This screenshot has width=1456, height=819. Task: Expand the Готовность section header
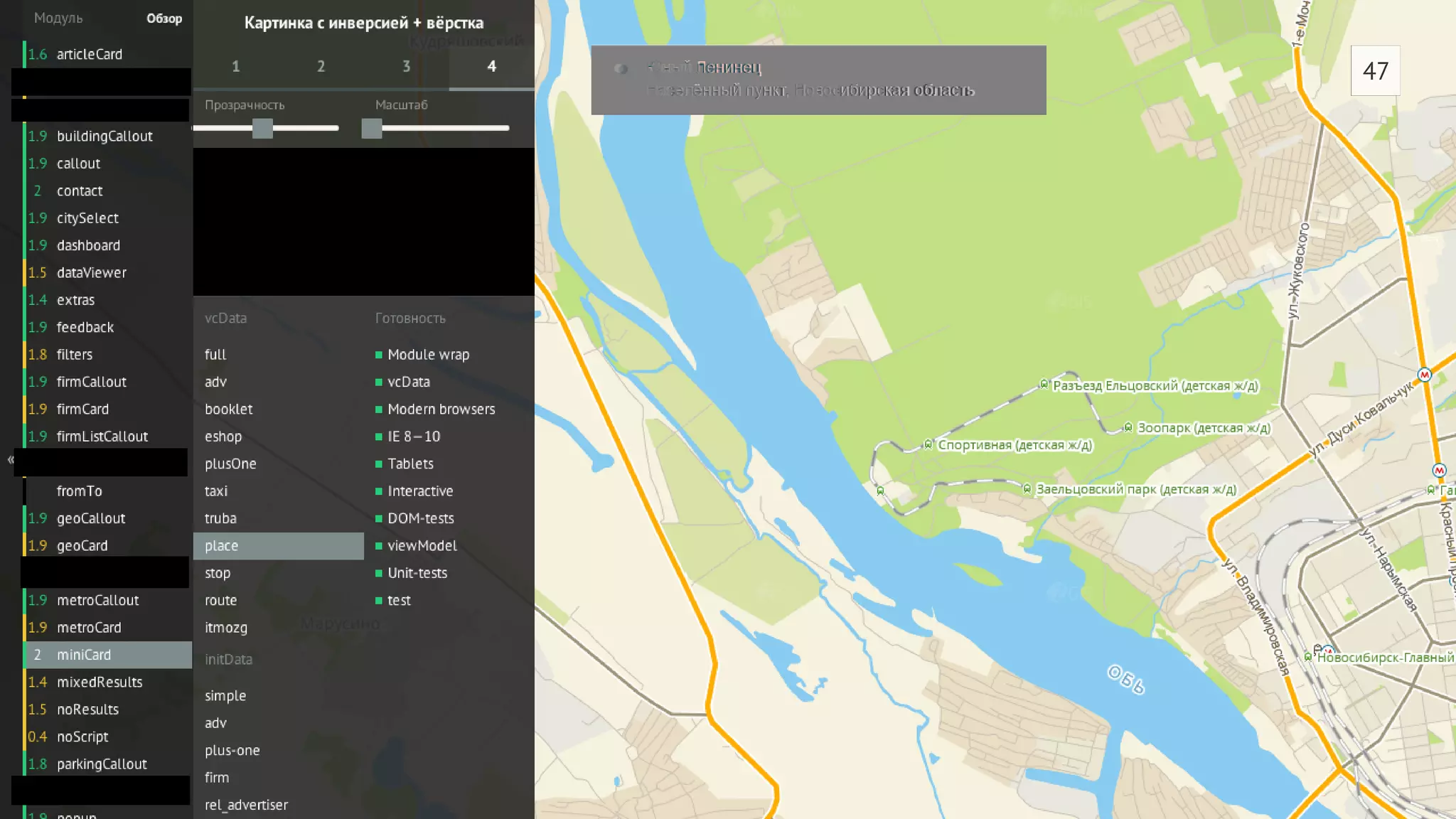click(410, 318)
